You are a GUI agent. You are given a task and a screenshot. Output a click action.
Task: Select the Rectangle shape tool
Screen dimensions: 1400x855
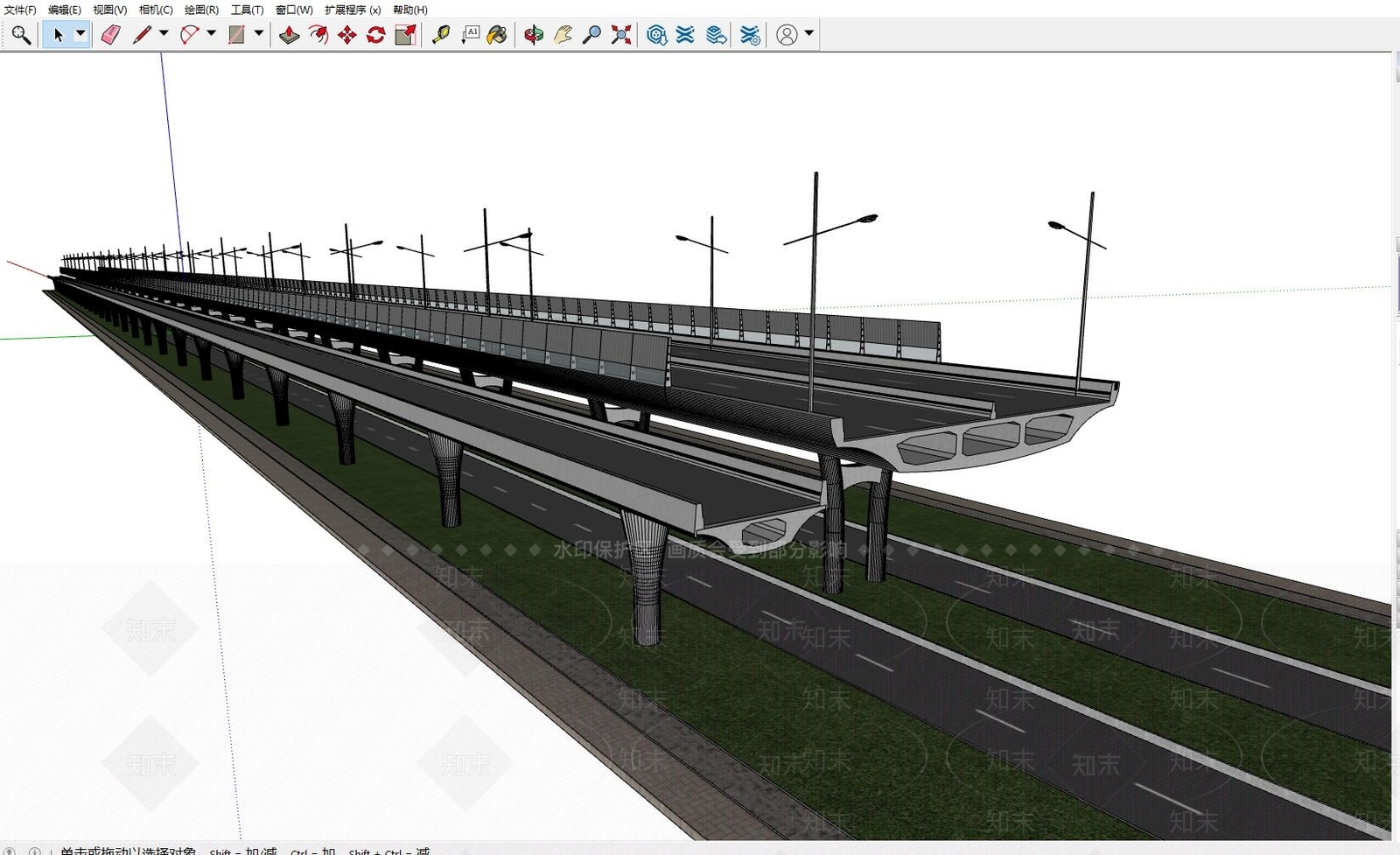(x=236, y=35)
